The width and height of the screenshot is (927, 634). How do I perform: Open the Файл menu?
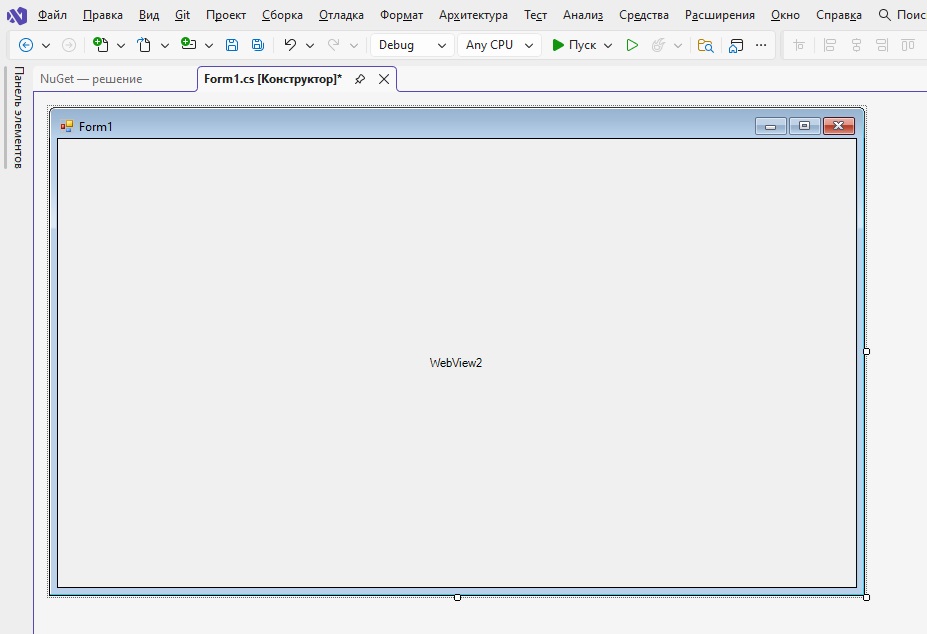(x=52, y=15)
